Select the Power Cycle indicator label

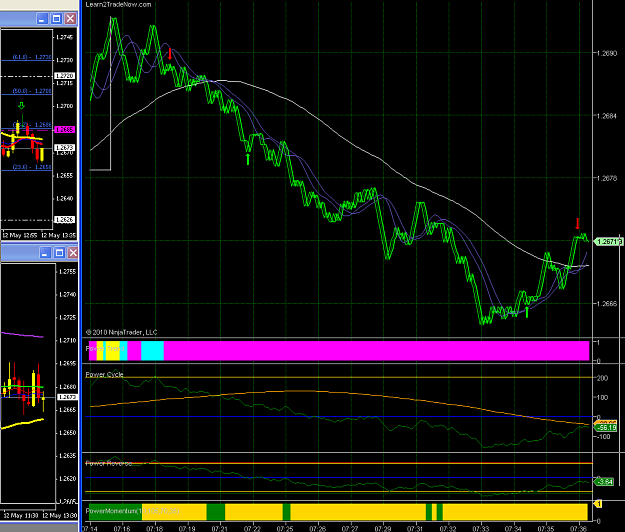(x=104, y=375)
